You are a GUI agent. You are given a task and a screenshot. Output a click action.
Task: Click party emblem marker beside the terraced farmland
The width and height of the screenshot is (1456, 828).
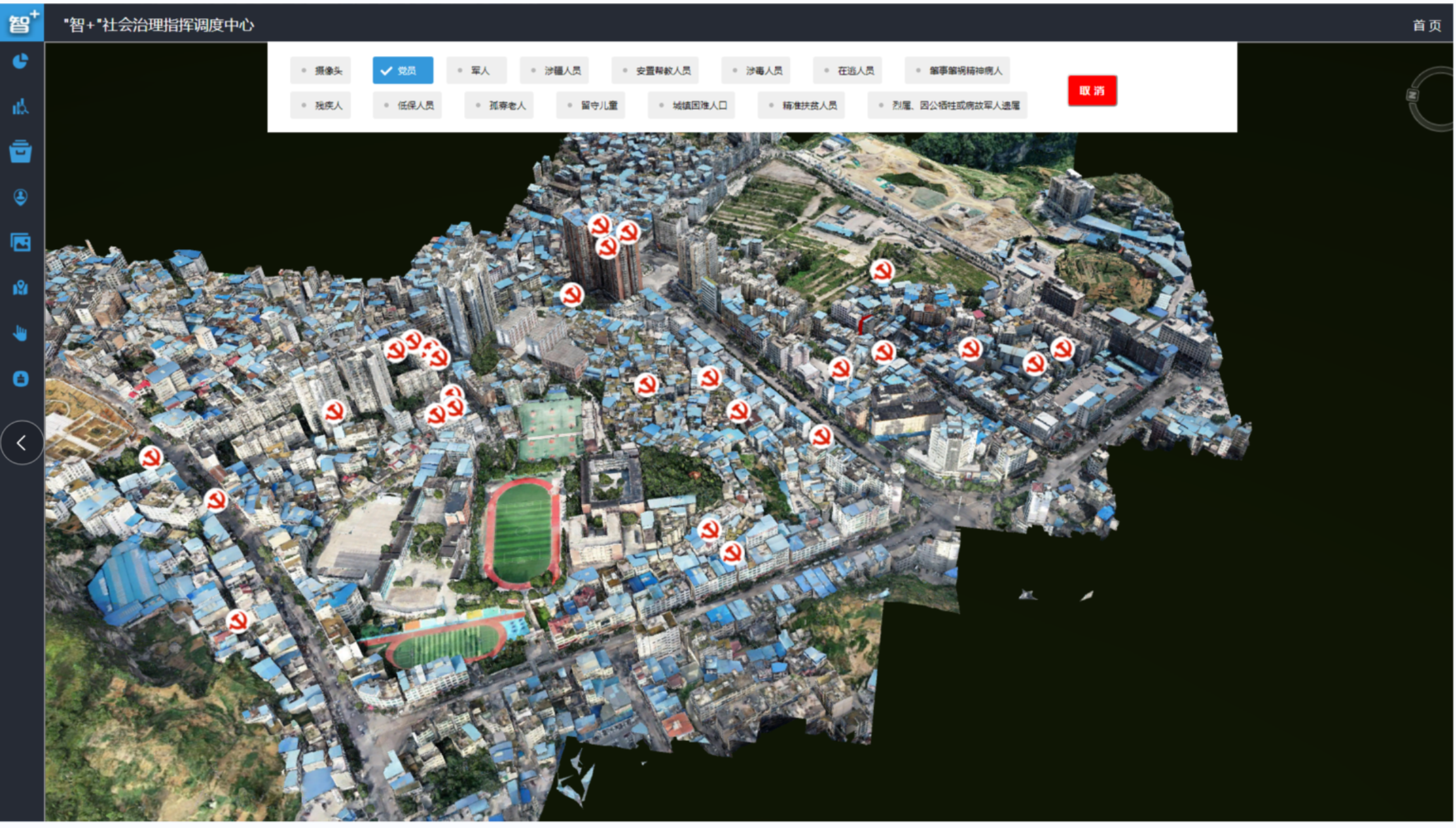882,271
